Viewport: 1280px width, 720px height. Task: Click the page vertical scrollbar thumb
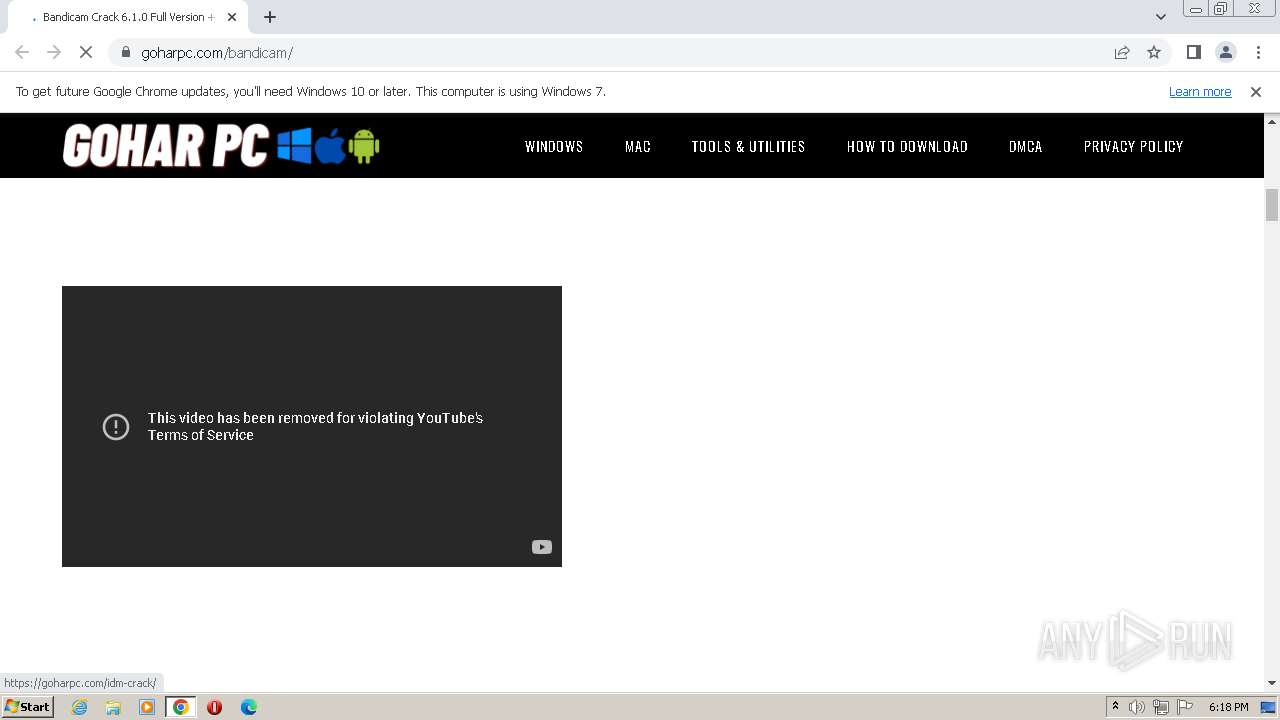point(1272,204)
